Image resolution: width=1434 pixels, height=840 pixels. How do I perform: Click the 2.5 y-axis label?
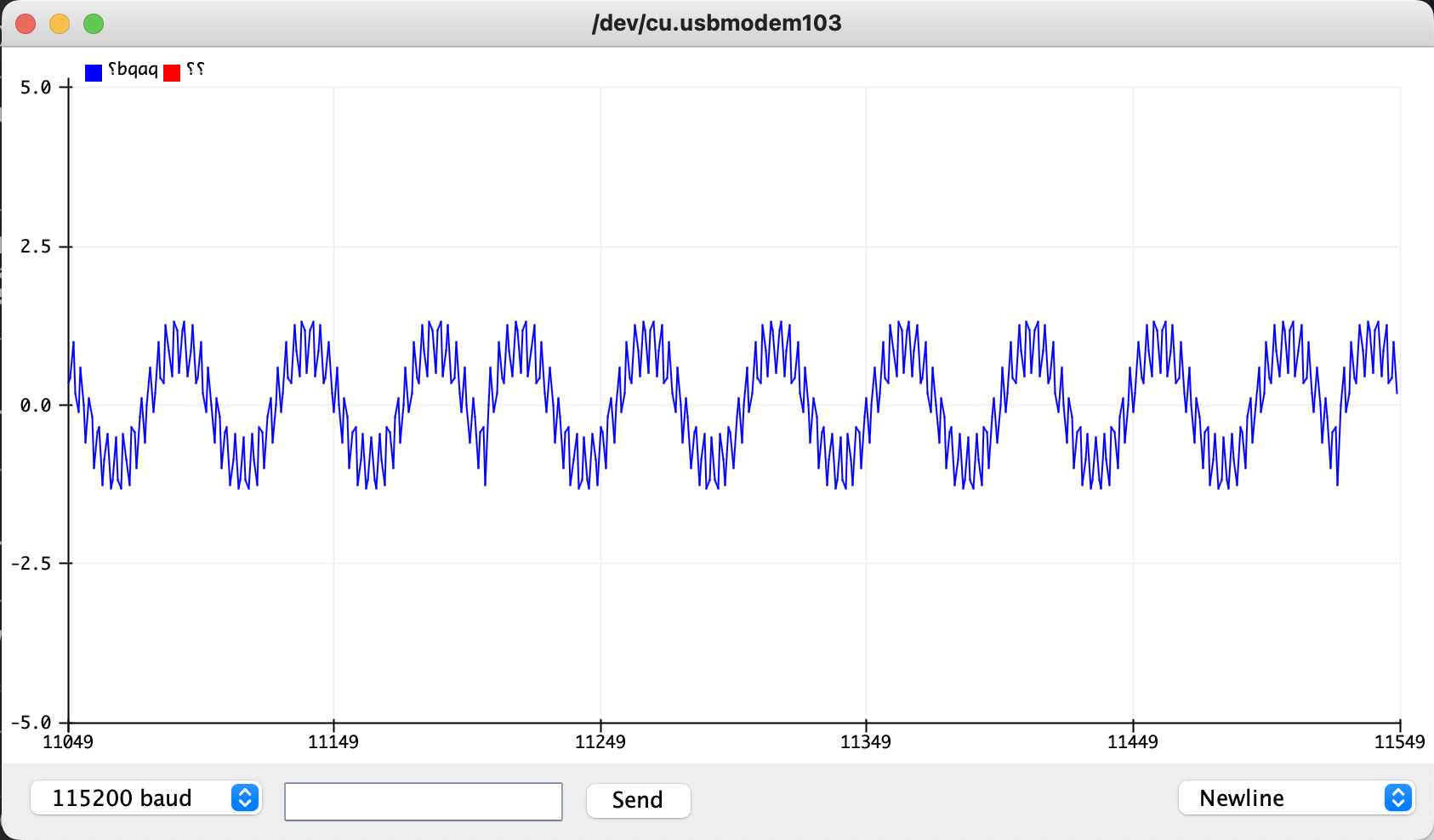tap(36, 247)
